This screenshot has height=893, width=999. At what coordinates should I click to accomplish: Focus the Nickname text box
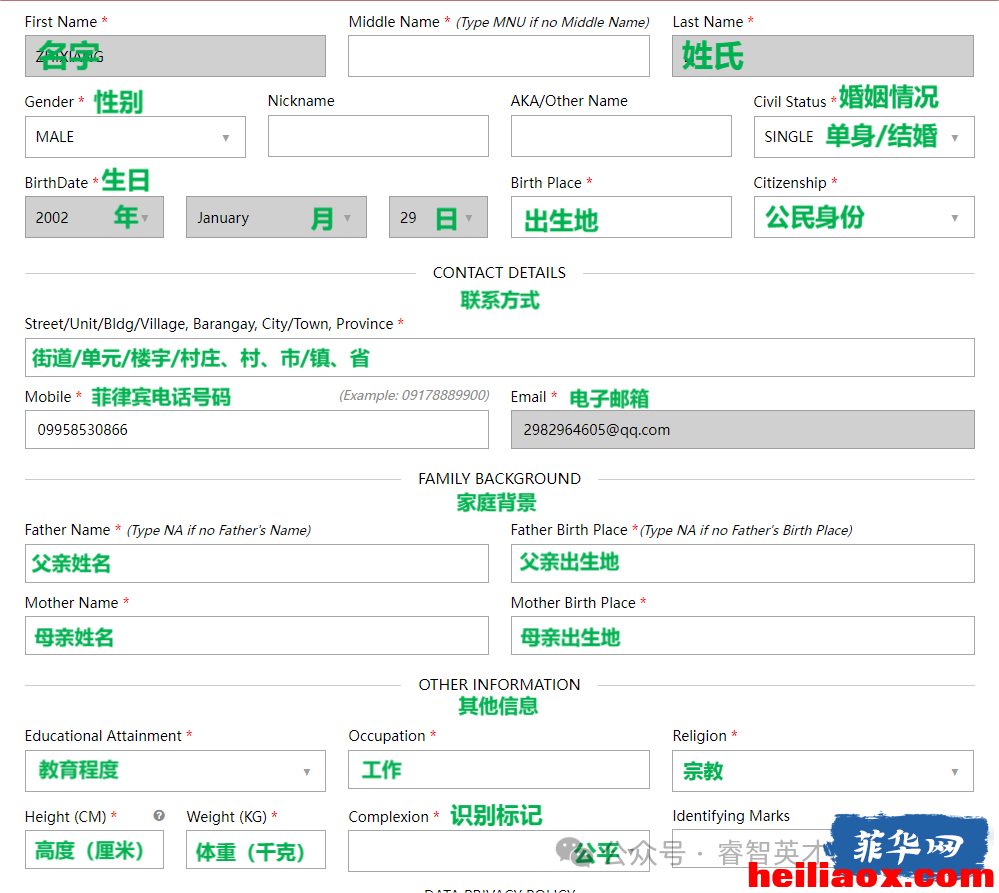[x=378, y=136]
